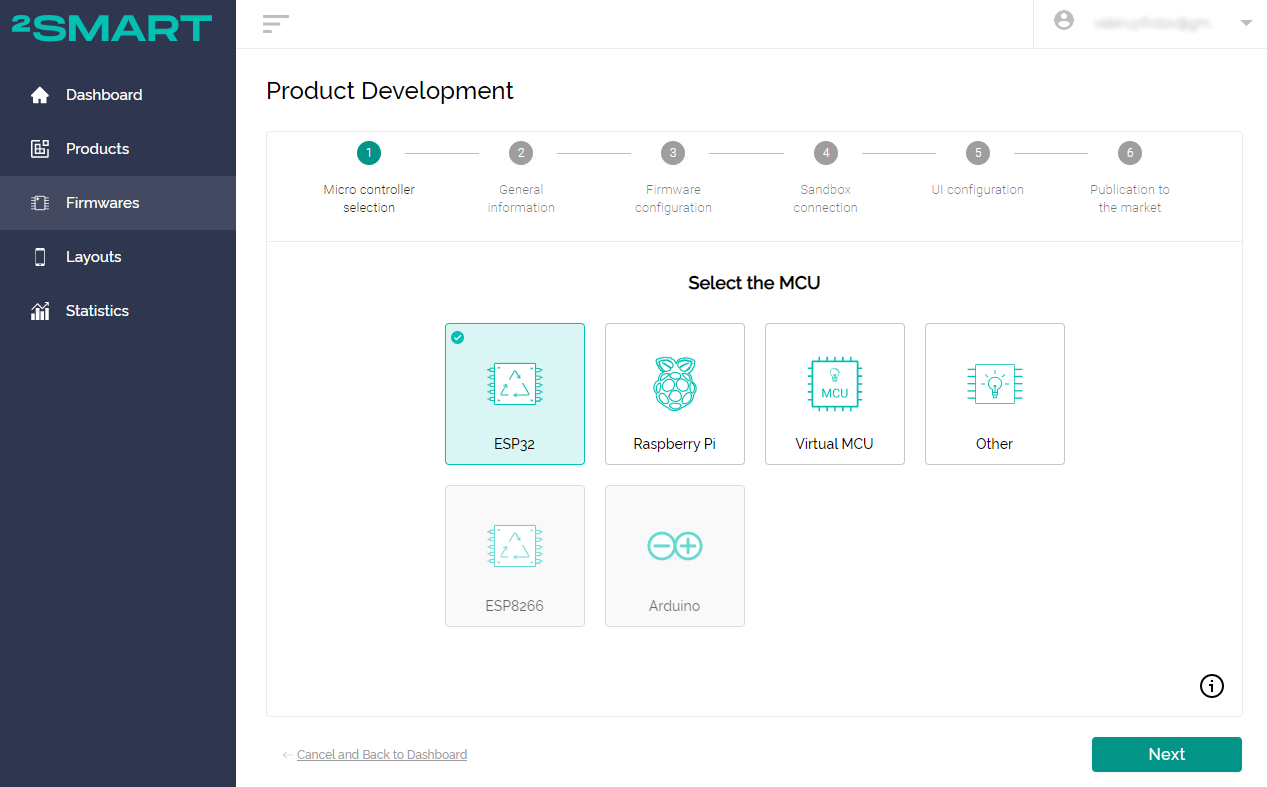
Task: Click the ESP32 chip icon
Action: point(515,384)
